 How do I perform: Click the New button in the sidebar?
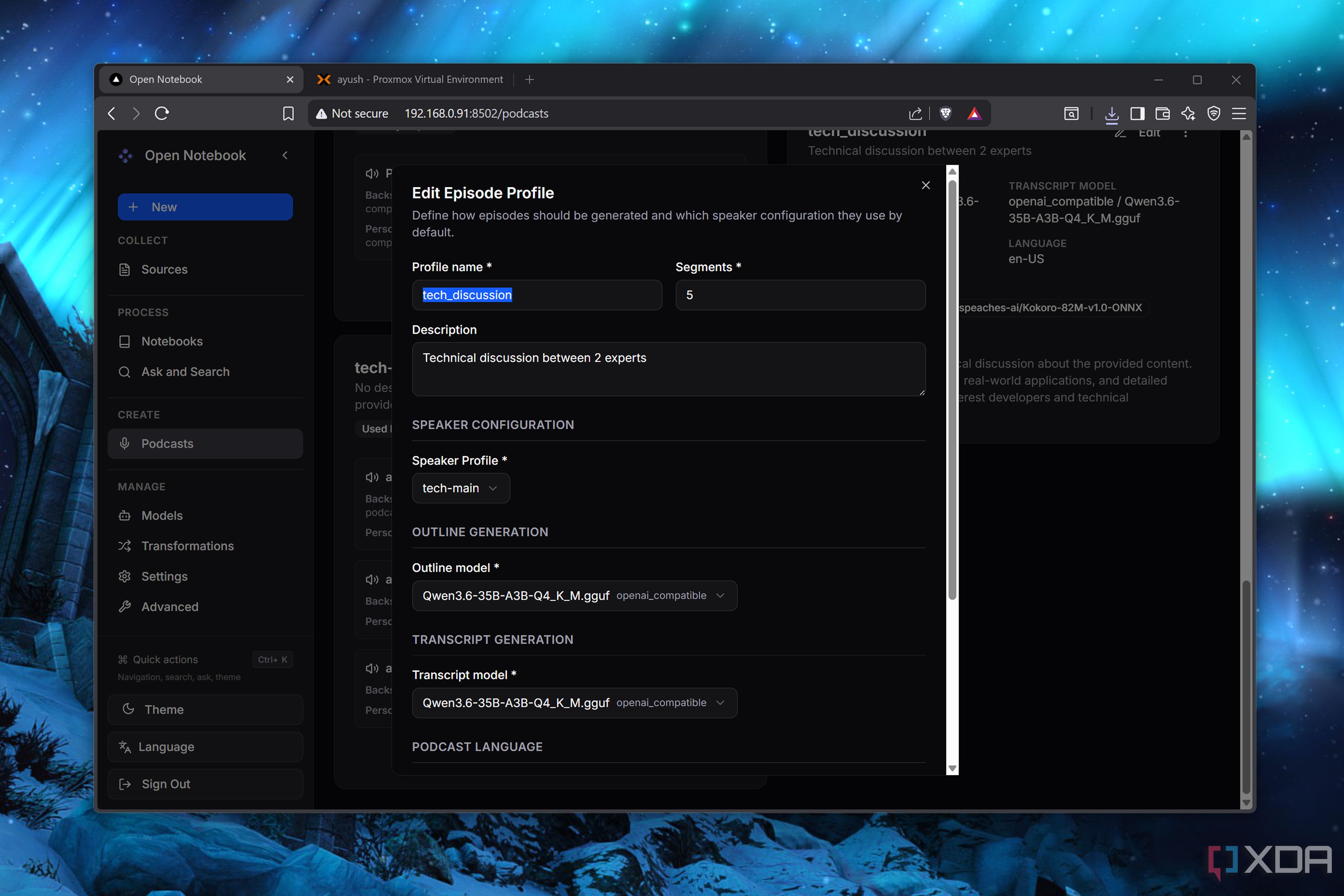[205, 207]
